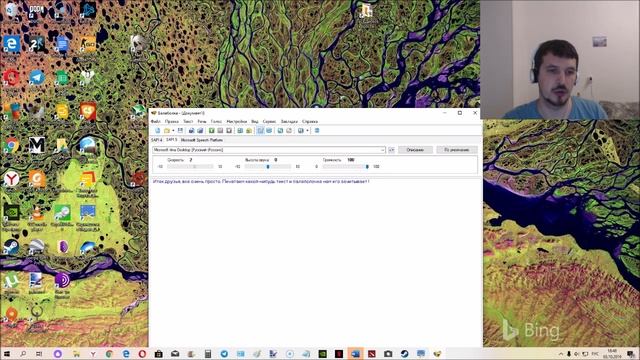Open taskbar search magnifier
This screenshot has height=360, width=640.
click(23, 354)
